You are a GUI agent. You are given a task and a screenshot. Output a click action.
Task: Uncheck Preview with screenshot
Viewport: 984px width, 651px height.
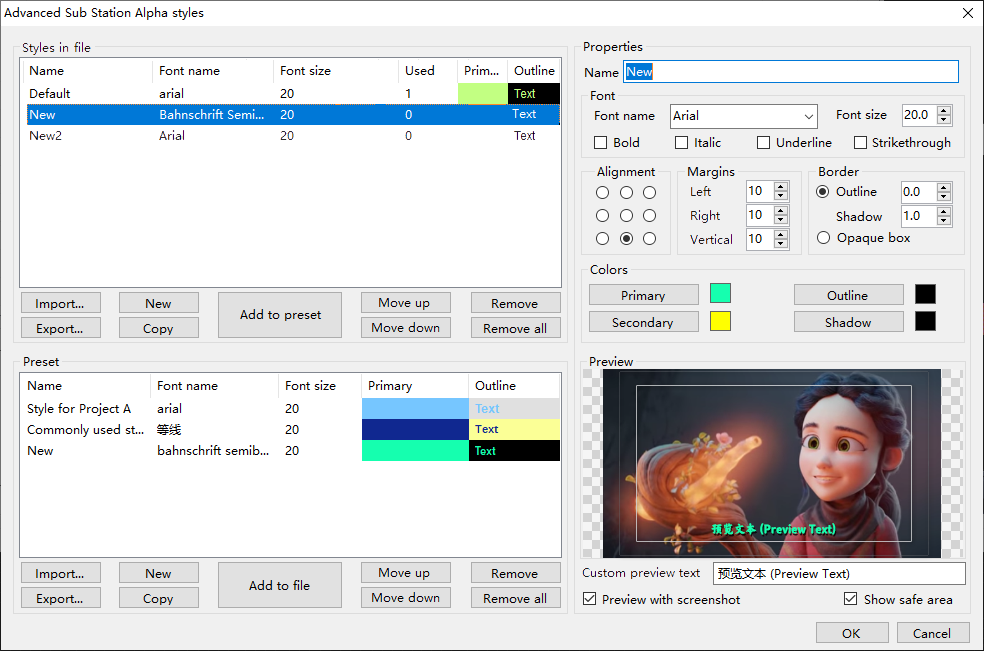589,599
